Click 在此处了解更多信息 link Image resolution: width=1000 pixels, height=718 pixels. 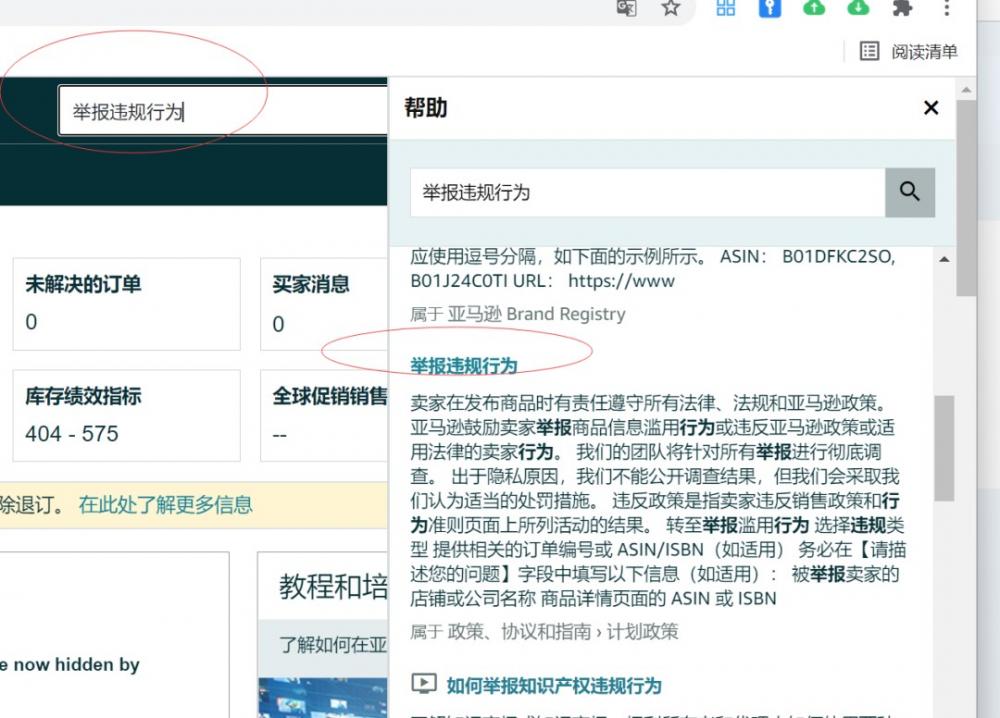point(165,504)
